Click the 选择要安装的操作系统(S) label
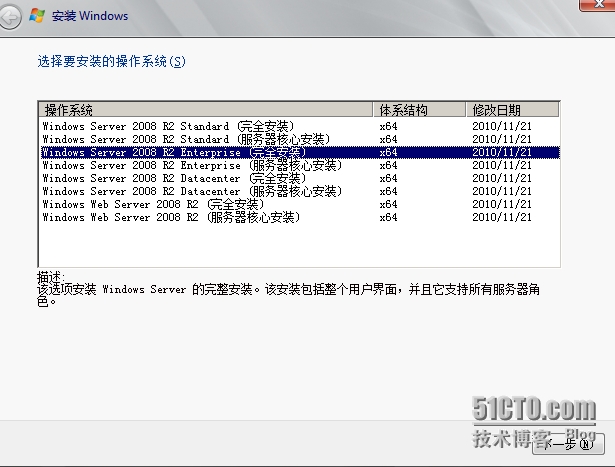The image size is (615, 467). coord(111,62)
